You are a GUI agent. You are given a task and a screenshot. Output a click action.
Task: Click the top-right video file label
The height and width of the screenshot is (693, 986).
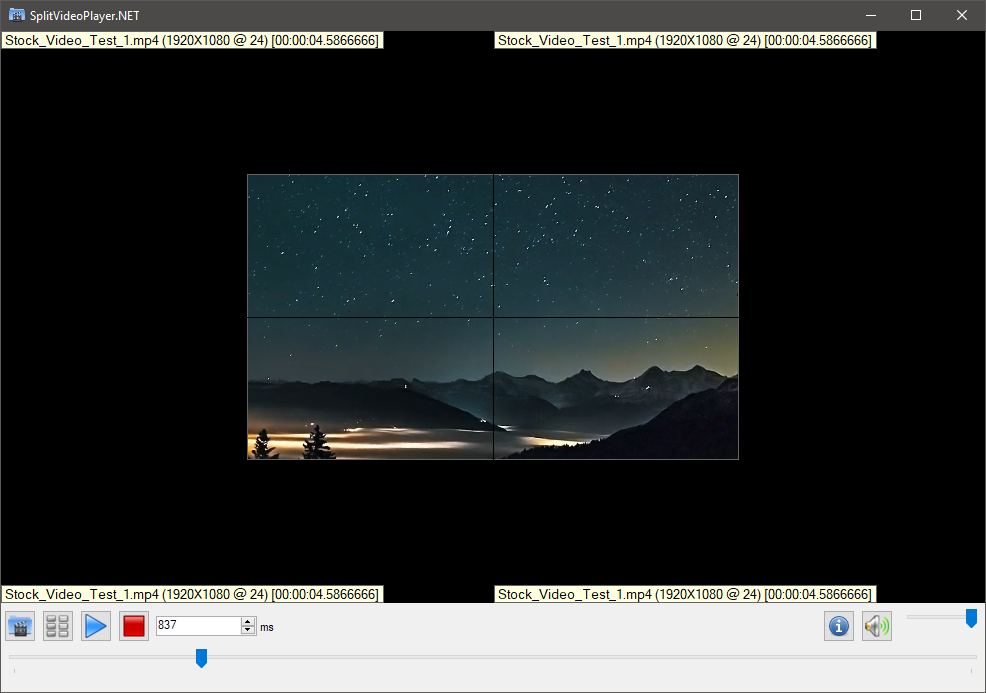click(684, 41)
